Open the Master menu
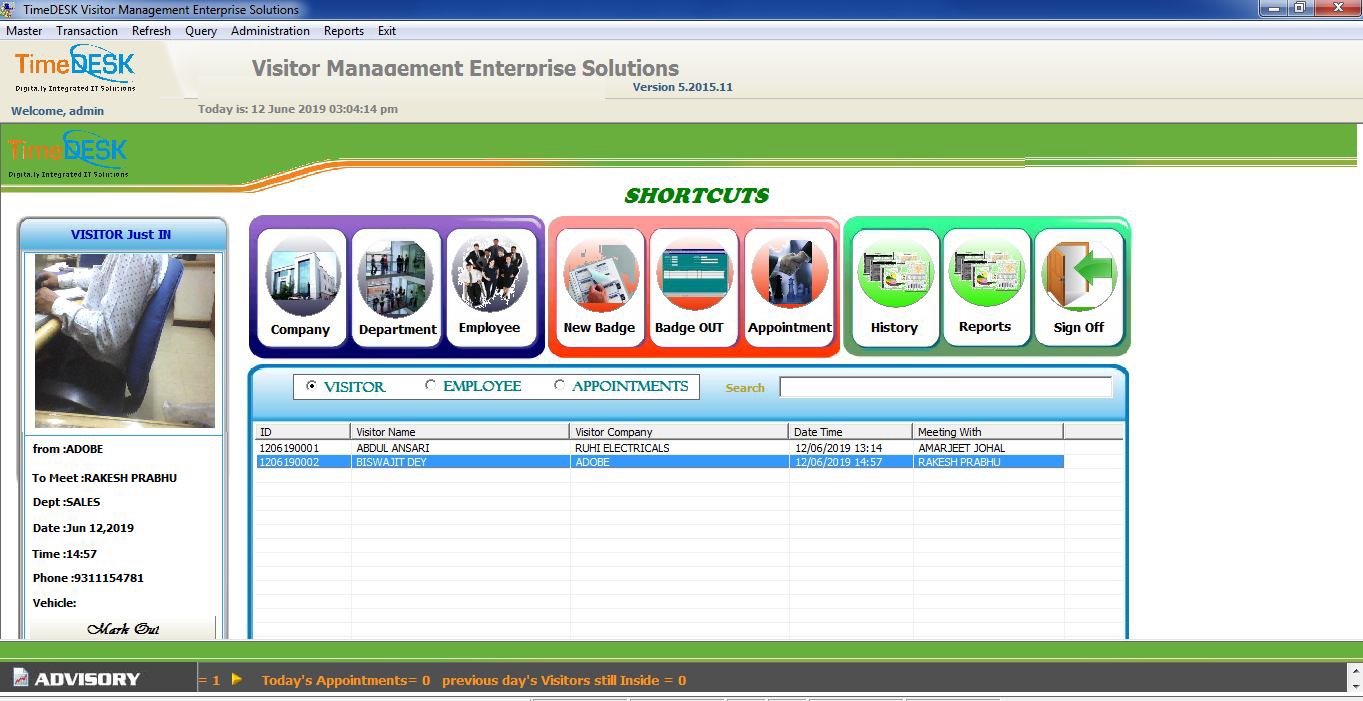 pyautogui.click(x=24, y=31)
